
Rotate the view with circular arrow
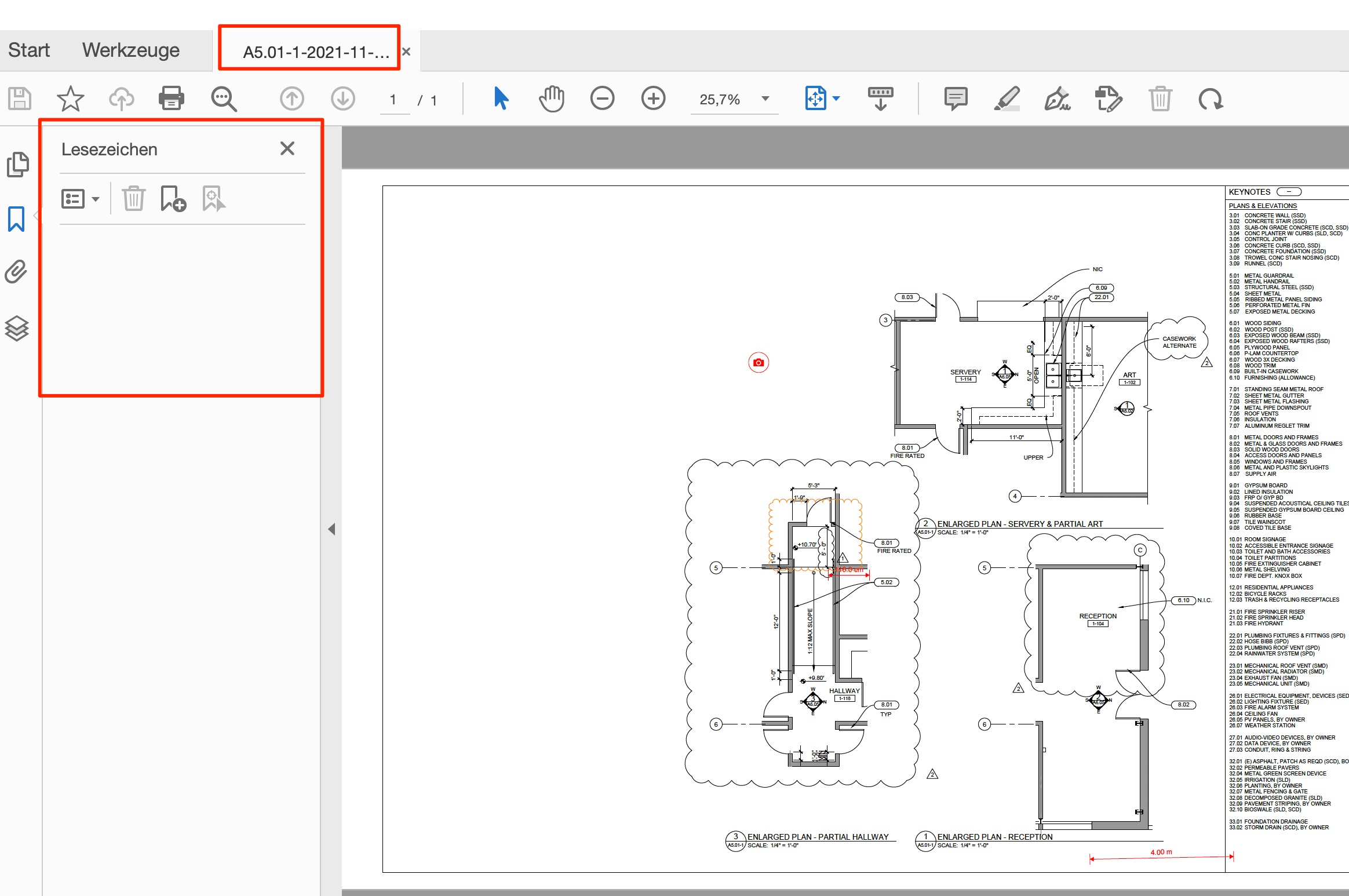1211,99
